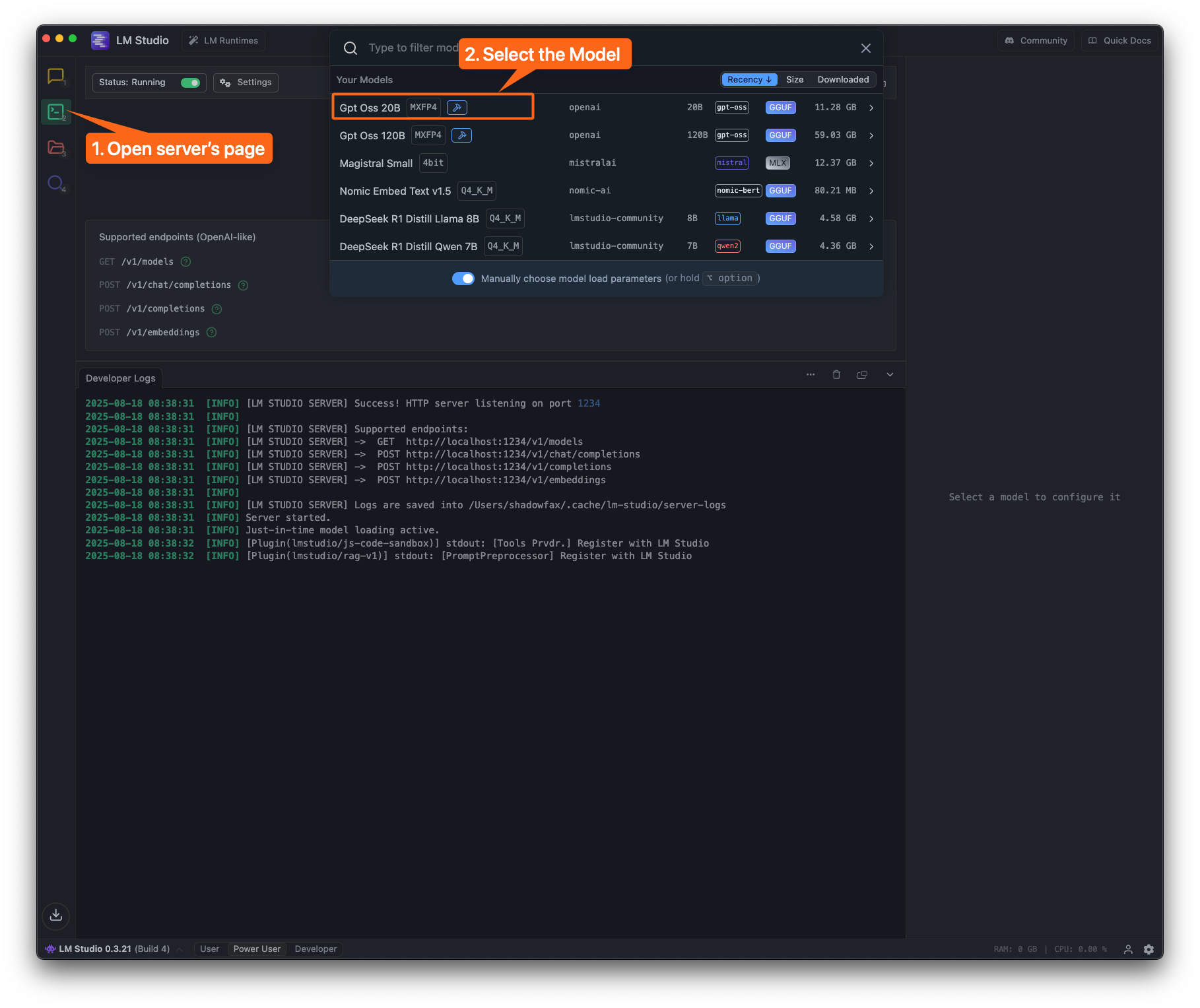This screenshot has height=1008, width=1200.
Task: Sort models by Size
Action: click(x=795, y=80)
